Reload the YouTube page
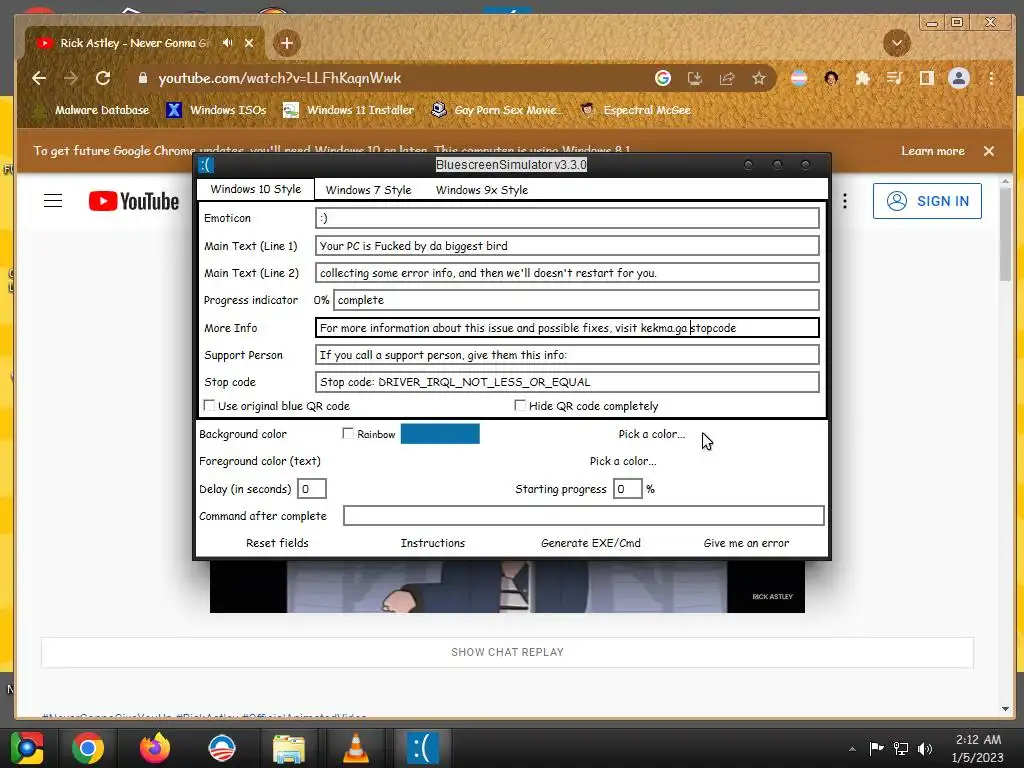 pos(103,78)
